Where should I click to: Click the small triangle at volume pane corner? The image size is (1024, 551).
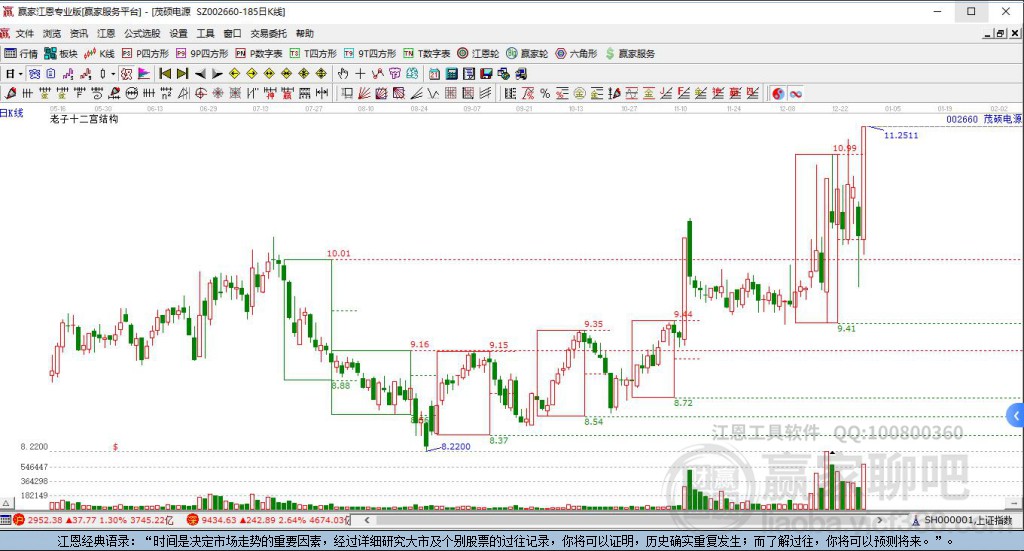click(7, 503)
